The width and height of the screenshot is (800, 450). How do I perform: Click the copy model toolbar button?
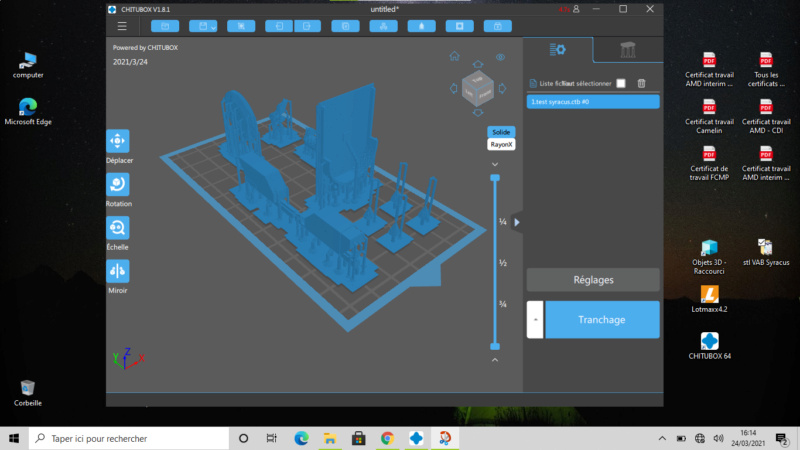[345, 26]
